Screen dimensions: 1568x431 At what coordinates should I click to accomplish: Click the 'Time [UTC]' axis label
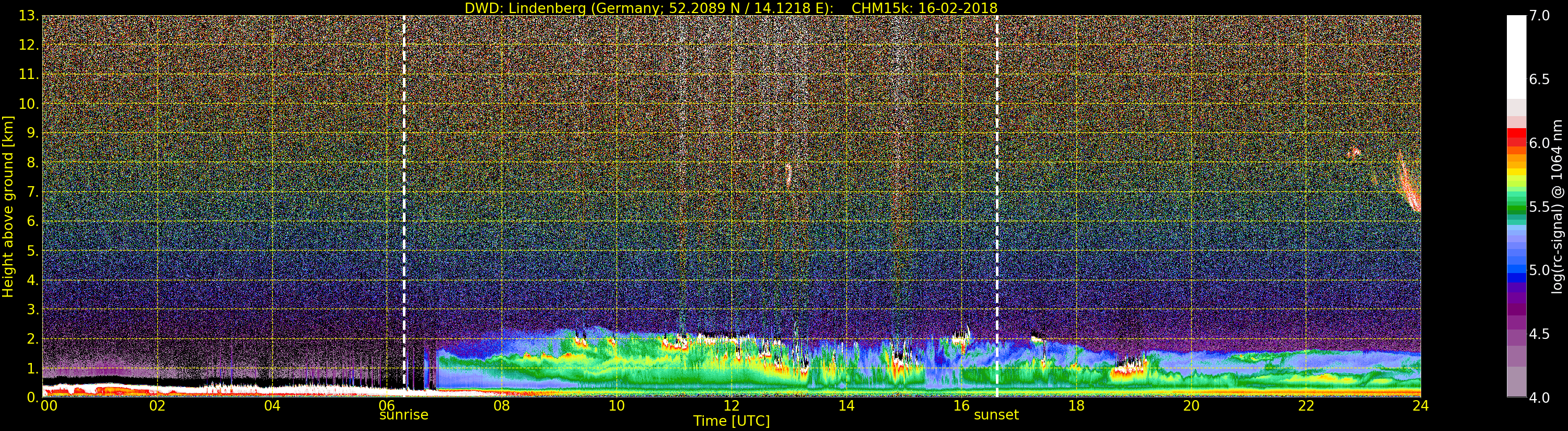click(x=731, y=421)
